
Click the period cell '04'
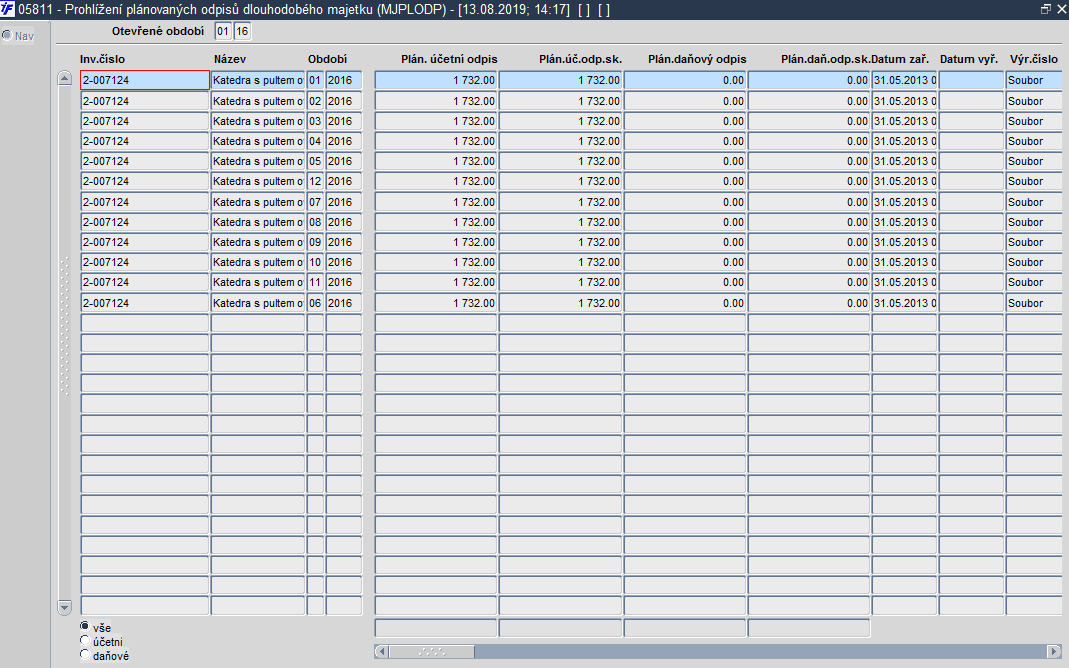tap(315, 141)
